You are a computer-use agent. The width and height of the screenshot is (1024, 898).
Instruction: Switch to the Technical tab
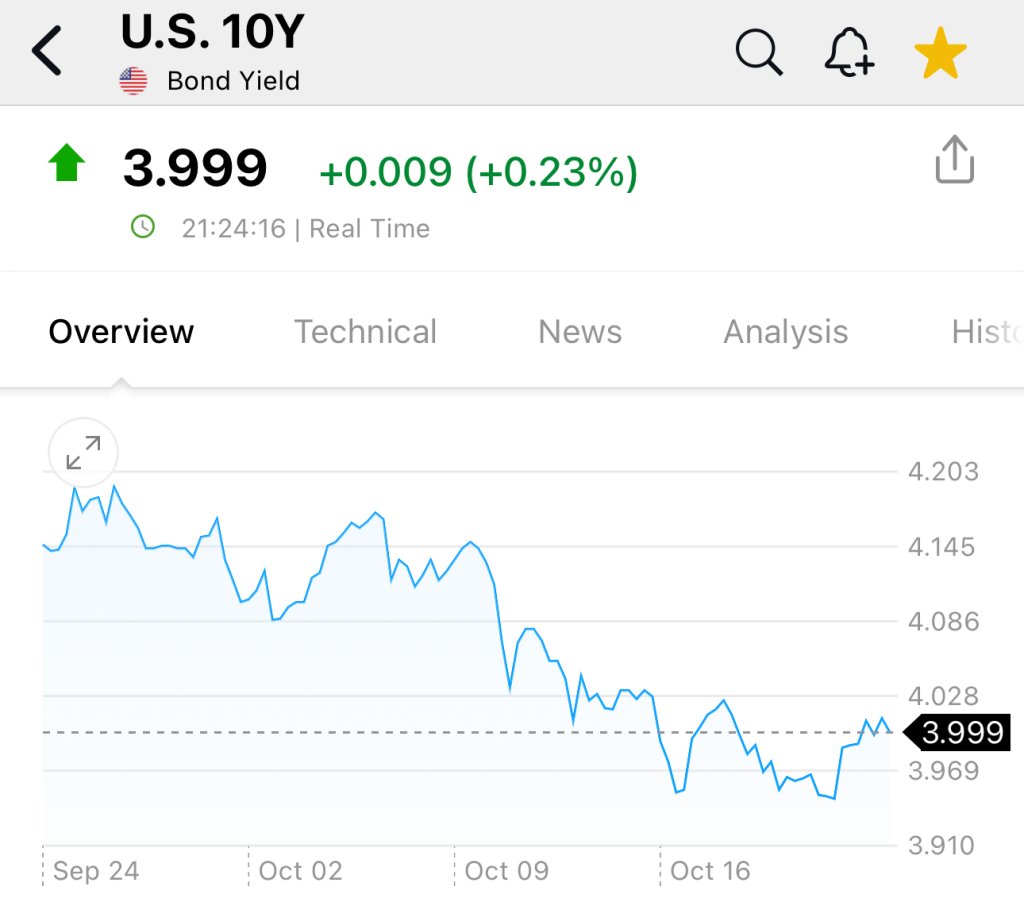(x=365, y=332)
